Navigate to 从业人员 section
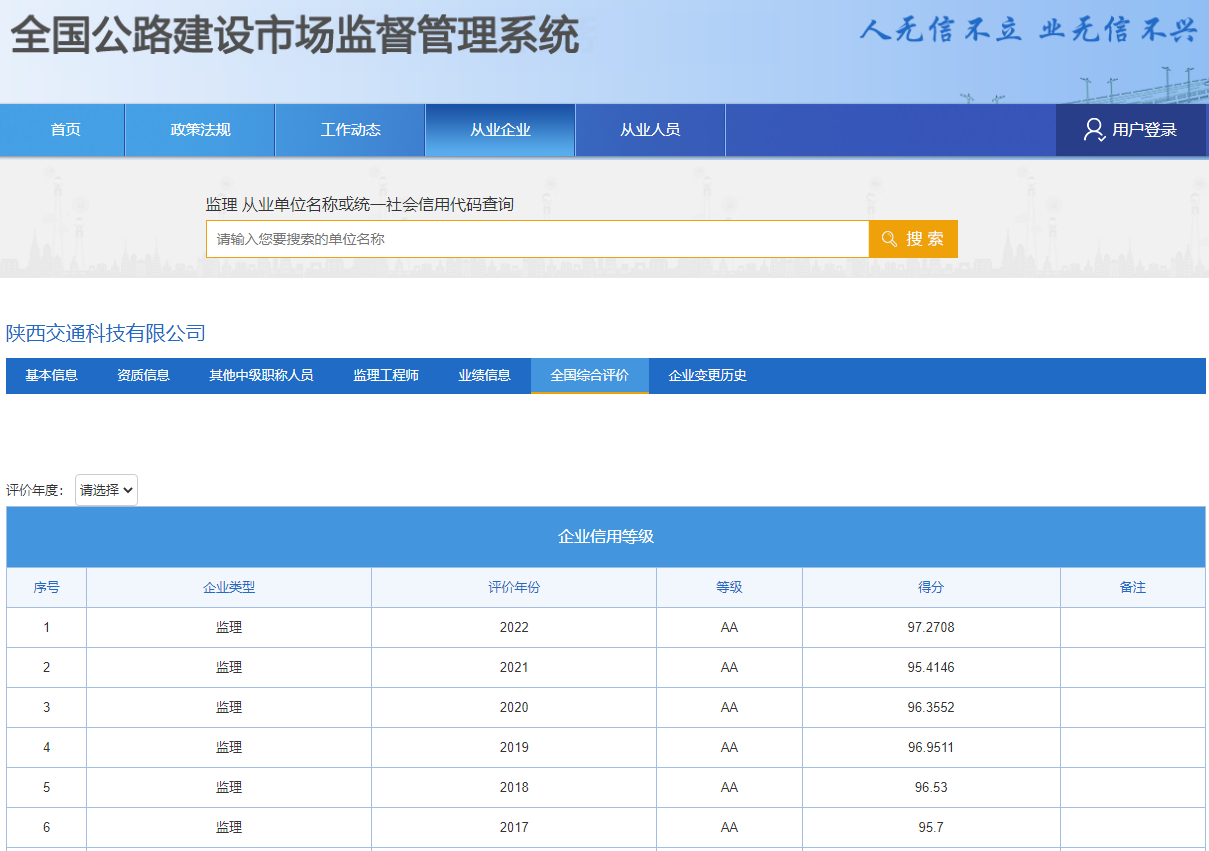 [x=650, y=130]
